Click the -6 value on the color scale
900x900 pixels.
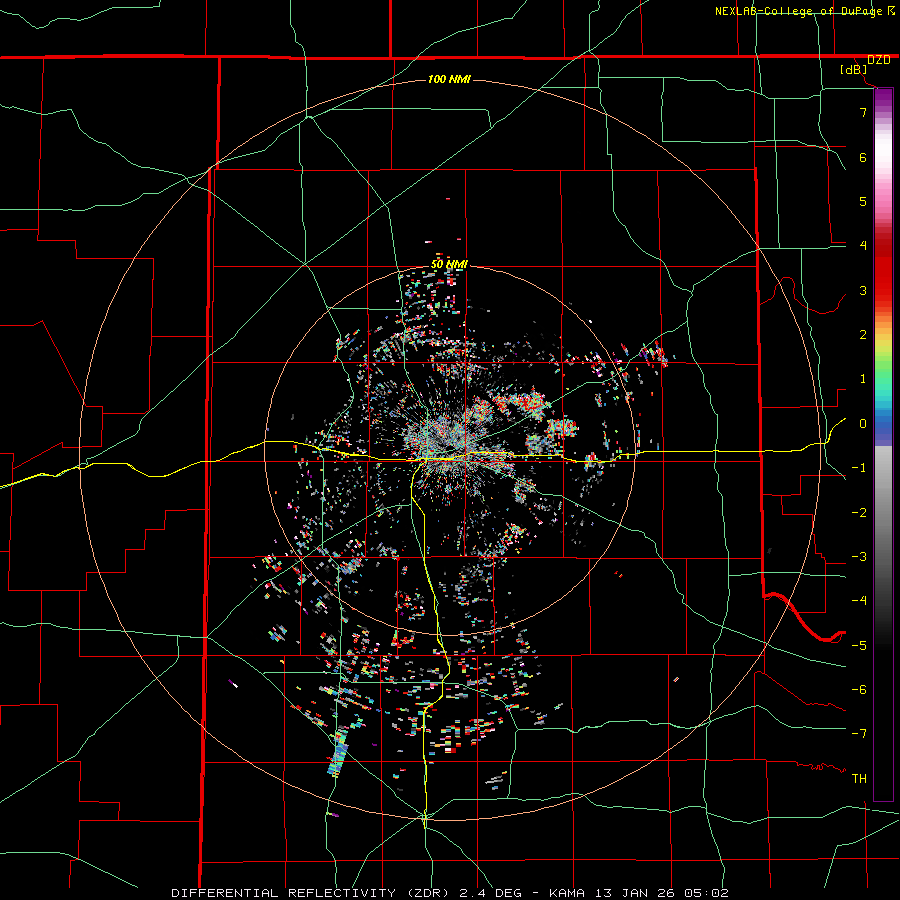[859, 690]
